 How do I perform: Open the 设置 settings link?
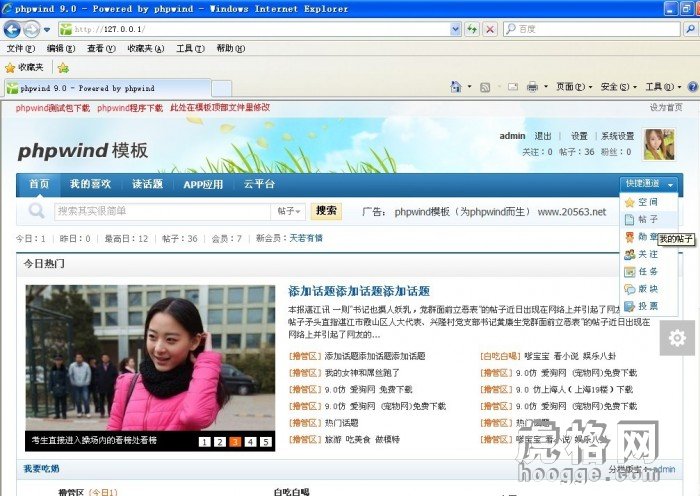coord(579,136)
